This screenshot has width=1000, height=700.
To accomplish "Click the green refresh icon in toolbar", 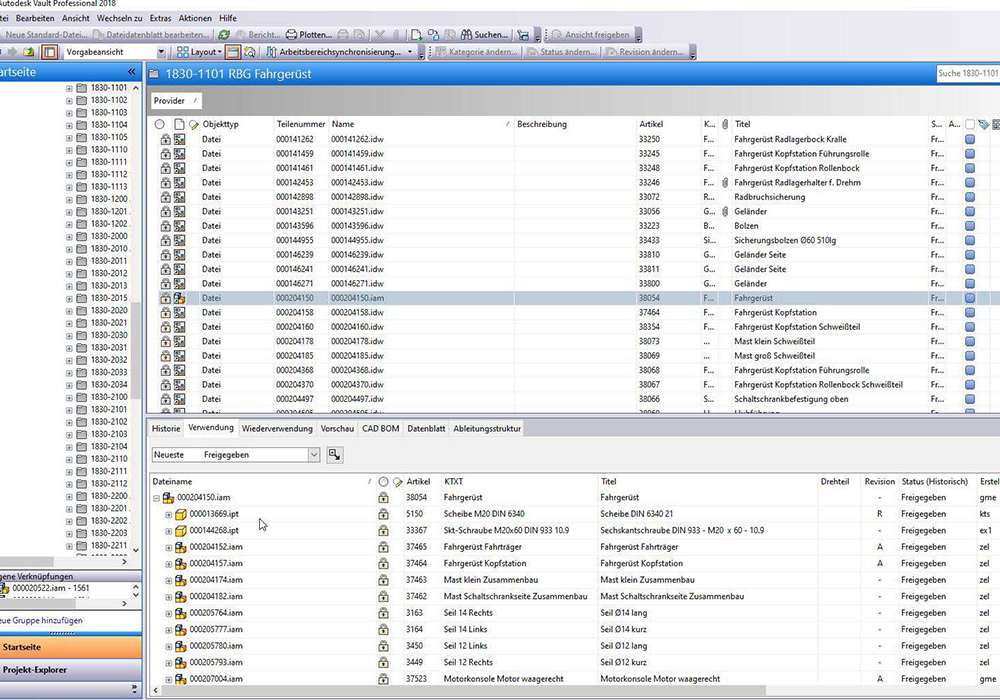I will (224, 34).
